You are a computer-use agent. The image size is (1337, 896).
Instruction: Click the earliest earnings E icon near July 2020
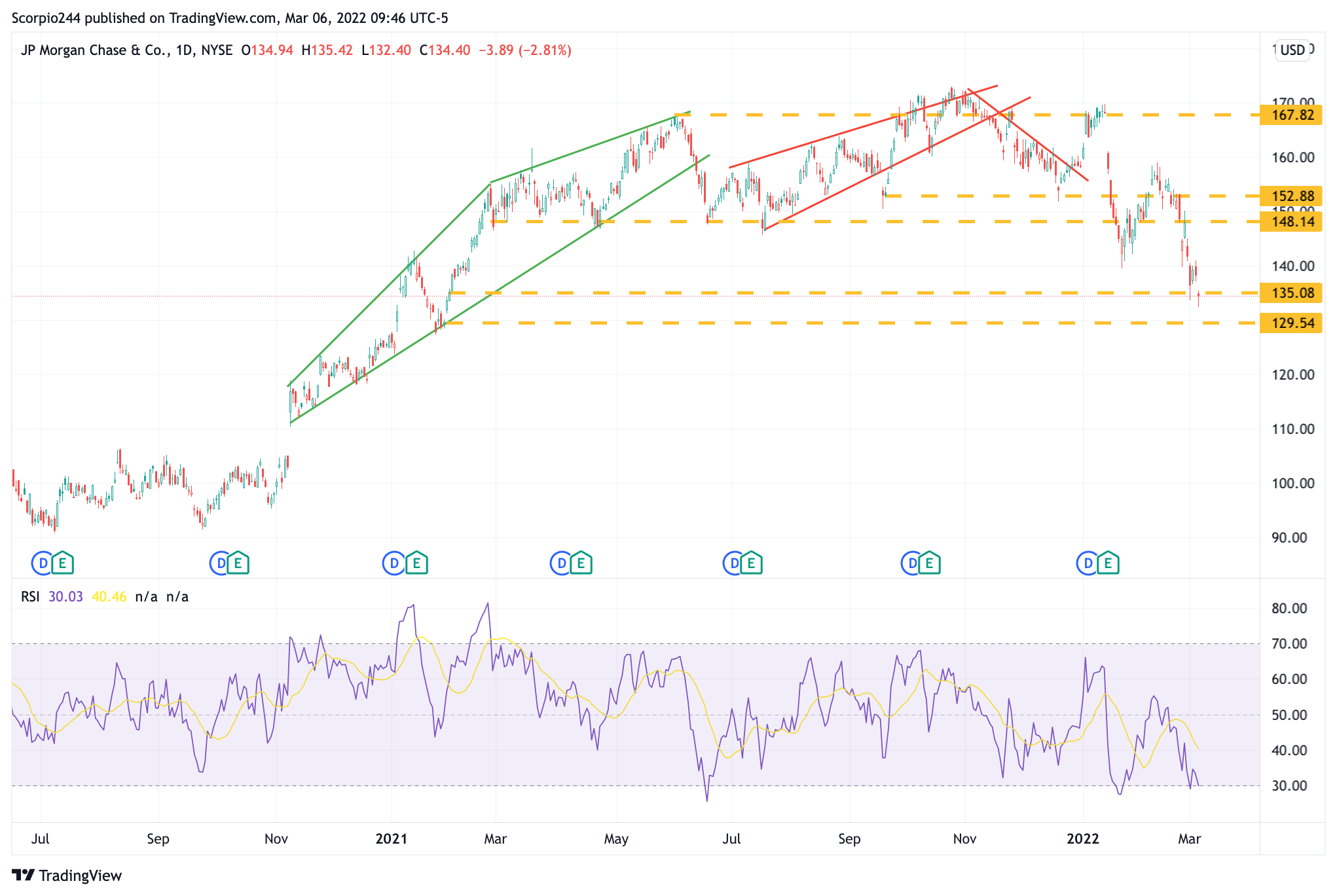(62, 563)
